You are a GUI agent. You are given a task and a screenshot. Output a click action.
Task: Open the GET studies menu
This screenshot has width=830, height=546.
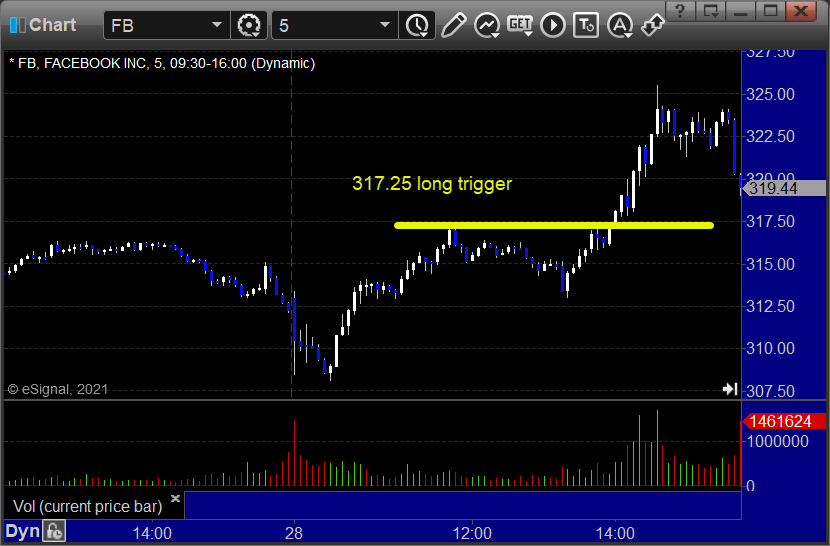click(520, 25)
